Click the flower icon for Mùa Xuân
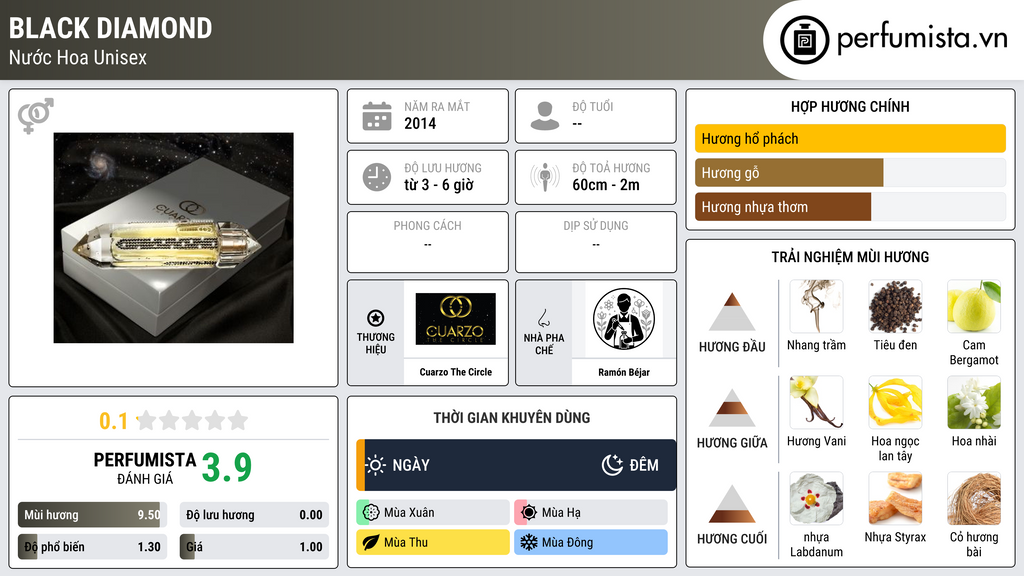Viewport: 1024px width, 576px height. click(370, 513)
